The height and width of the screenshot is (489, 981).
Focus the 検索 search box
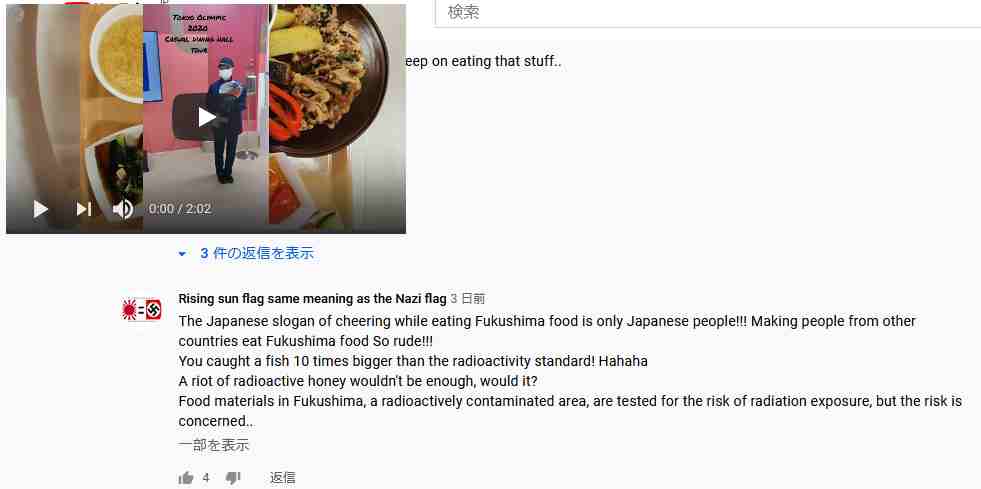pos(708,13)
